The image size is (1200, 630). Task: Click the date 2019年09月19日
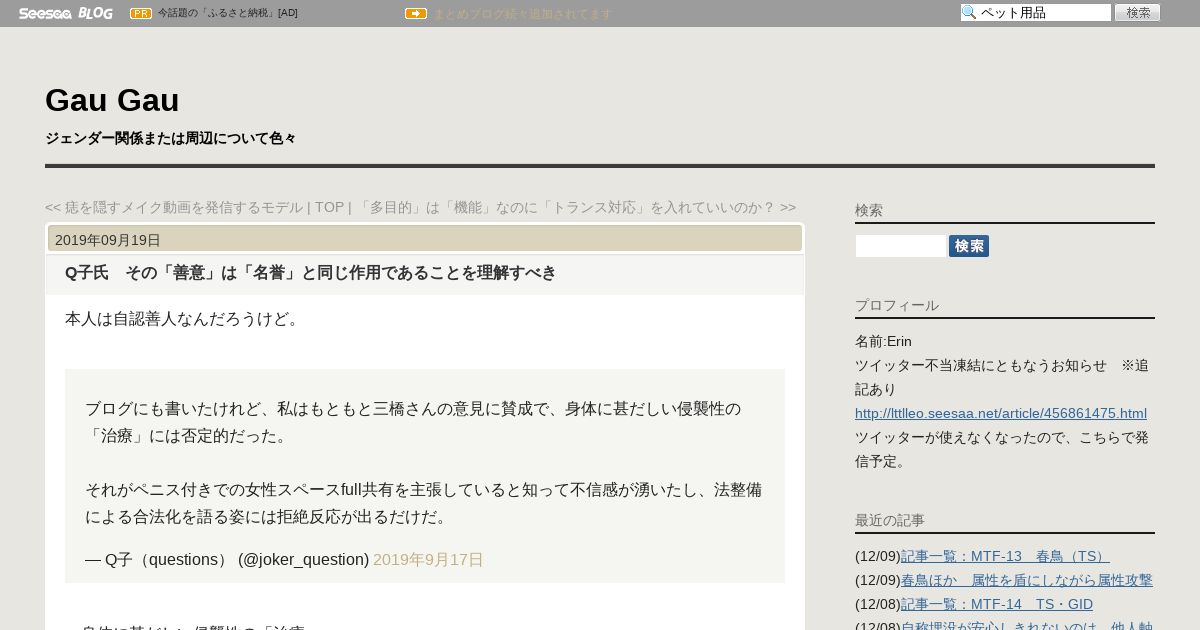click(x=108, y=240)
